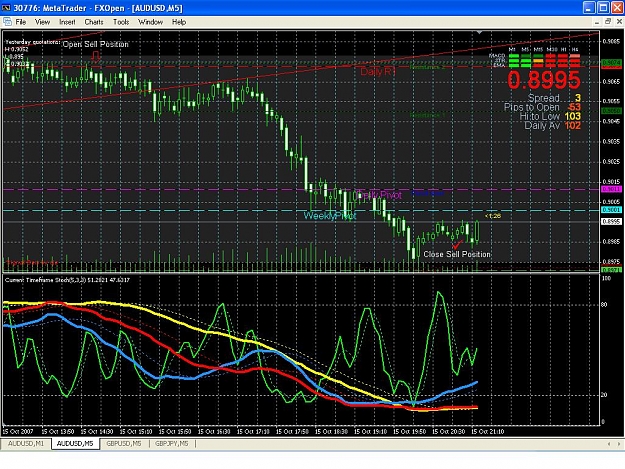Click the Yesterday quotations heading
The height and width of the screenshot is (469, 625).
point(33,41)
